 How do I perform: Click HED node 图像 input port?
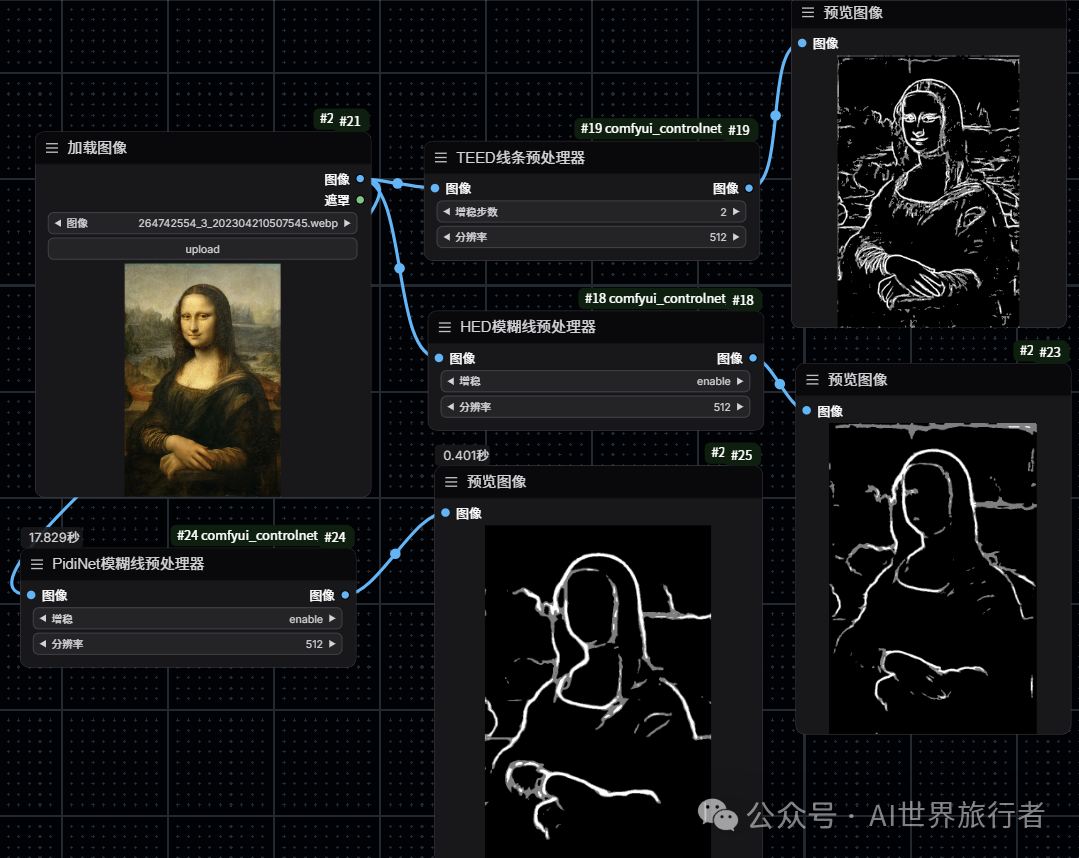point(438,358)
